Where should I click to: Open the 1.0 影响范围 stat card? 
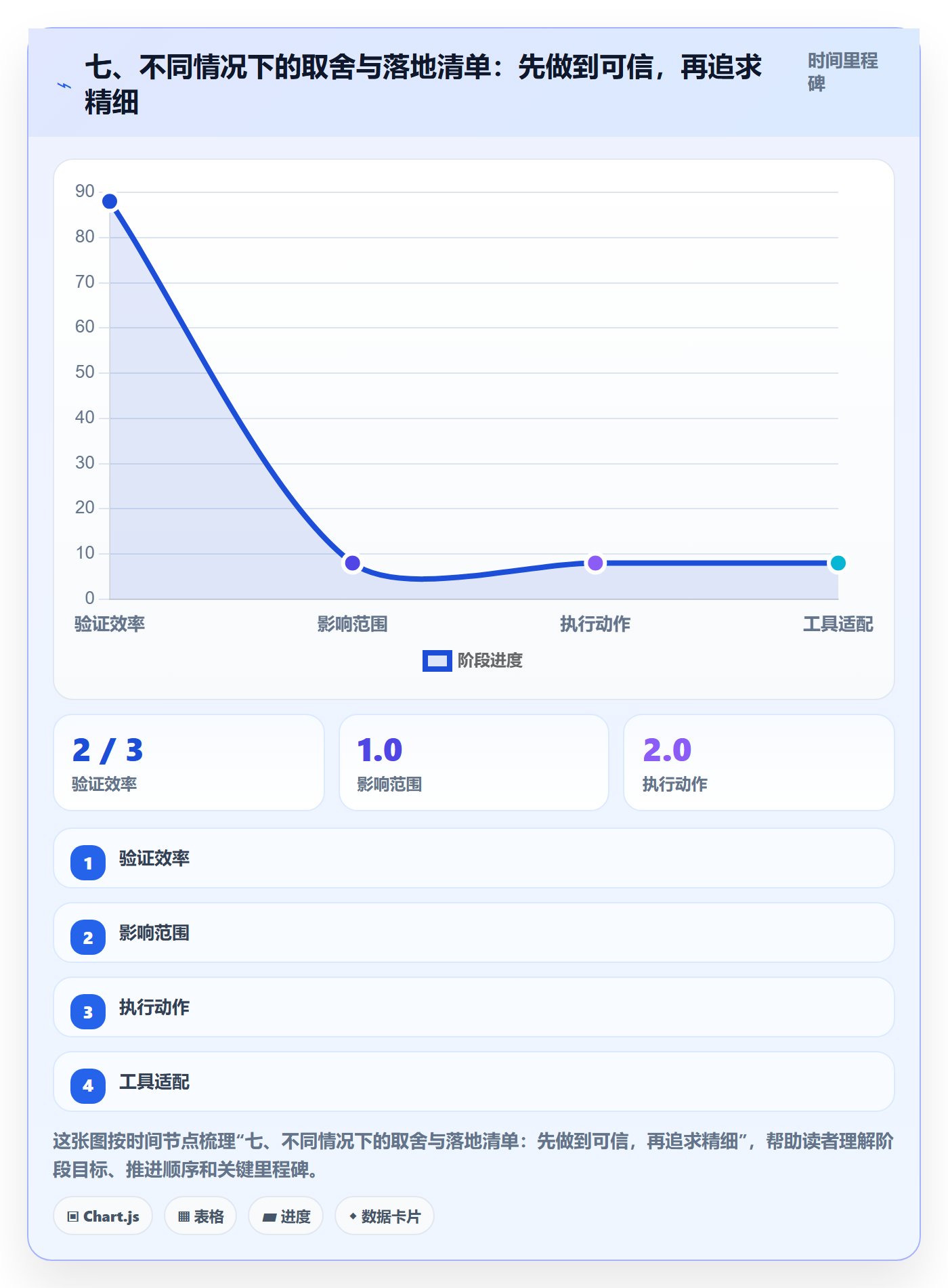474,763
